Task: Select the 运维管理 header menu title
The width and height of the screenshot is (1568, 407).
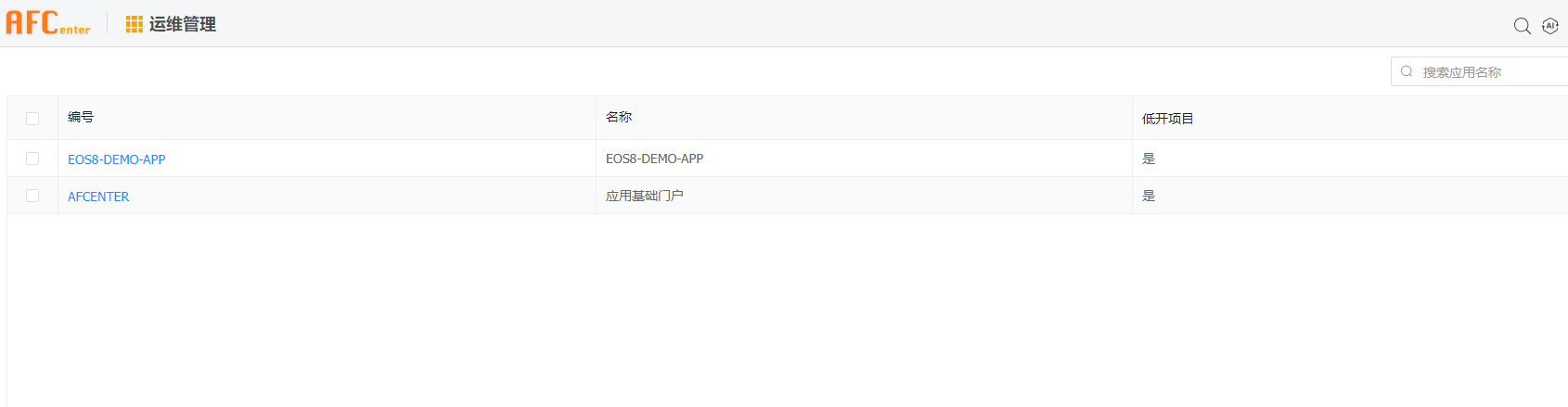Action: 183,24
